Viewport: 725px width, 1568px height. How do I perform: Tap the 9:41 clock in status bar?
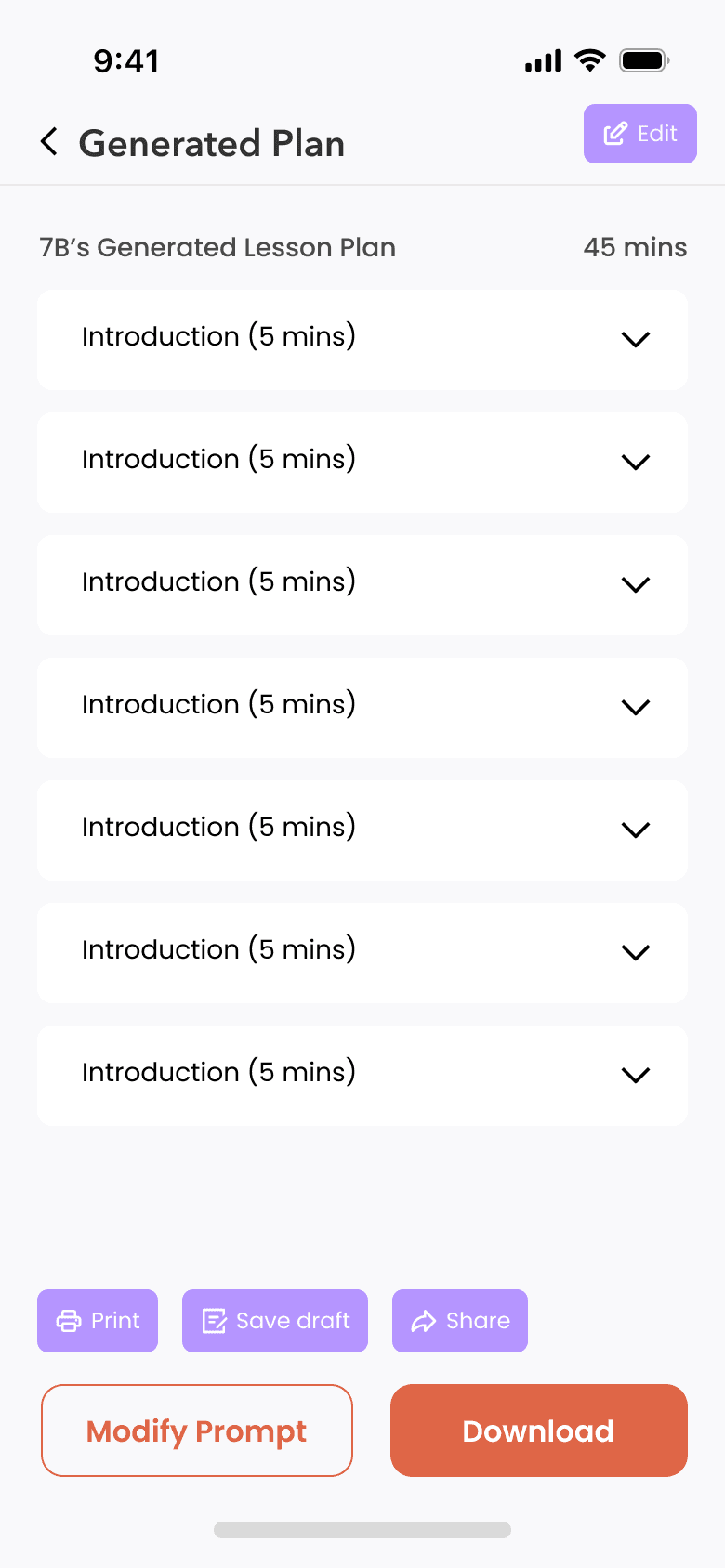[126, 61]
